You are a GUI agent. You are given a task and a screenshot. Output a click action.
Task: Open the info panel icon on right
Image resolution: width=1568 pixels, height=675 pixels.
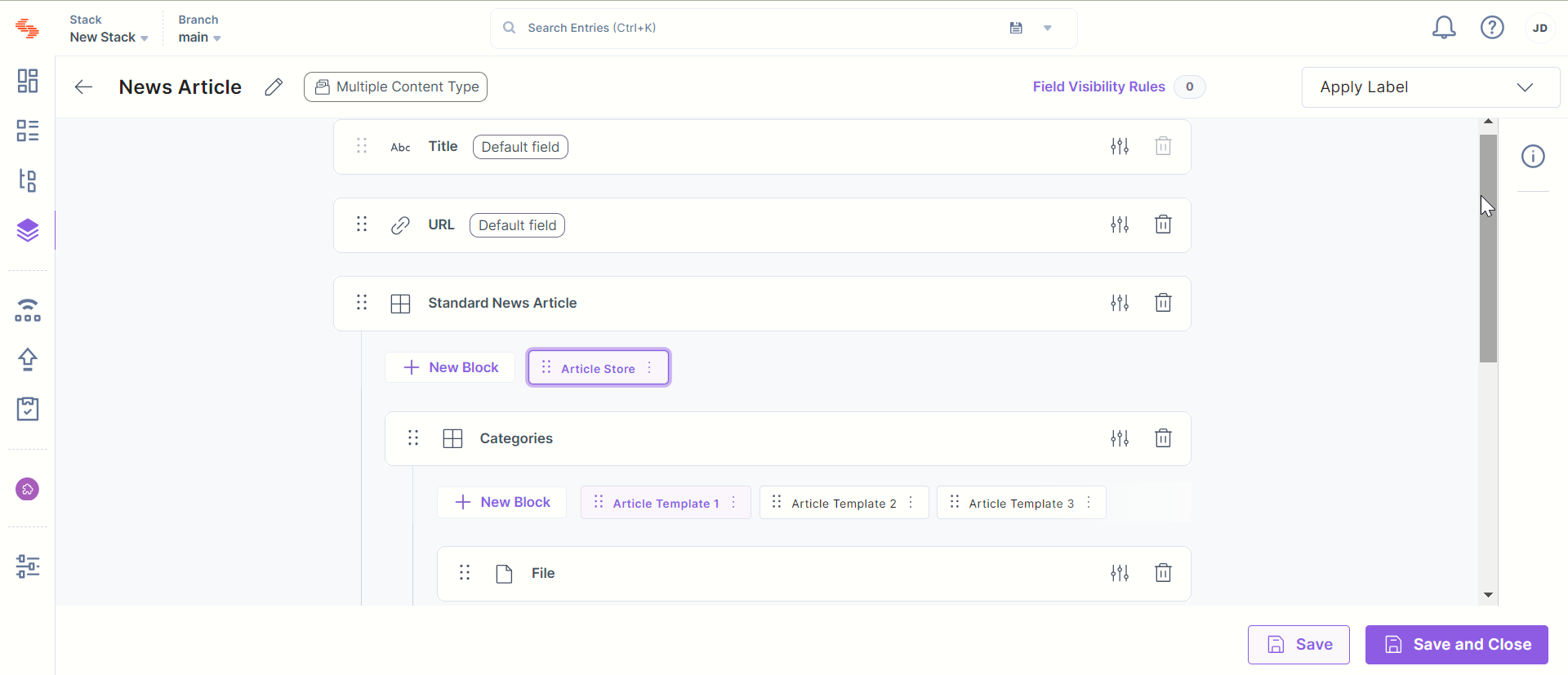1533,156
